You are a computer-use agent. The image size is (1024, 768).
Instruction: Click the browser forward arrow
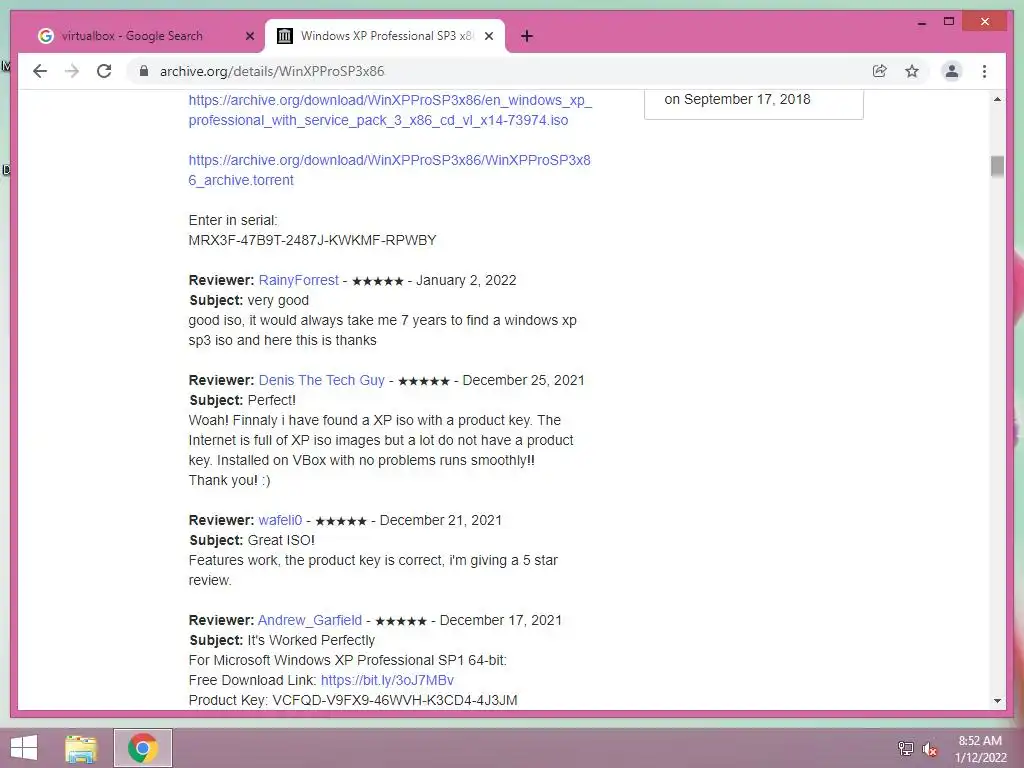(72, 71)
